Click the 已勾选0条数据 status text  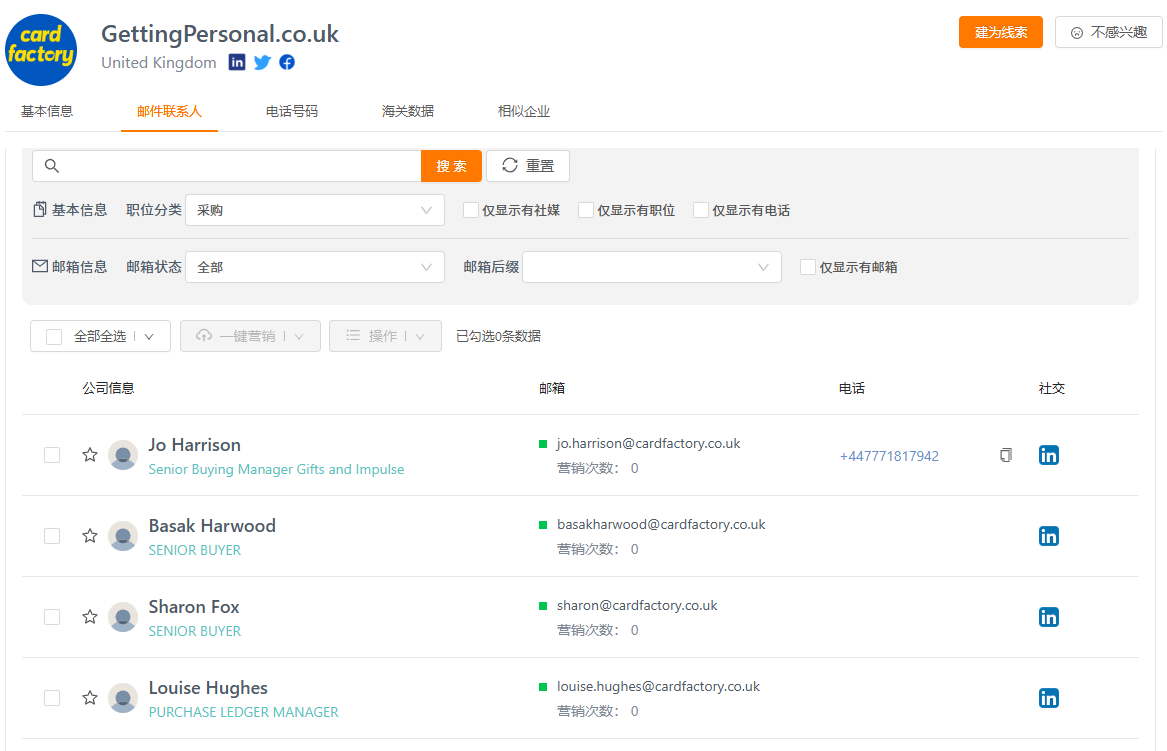pyautogui.click(x=499, y=336)
